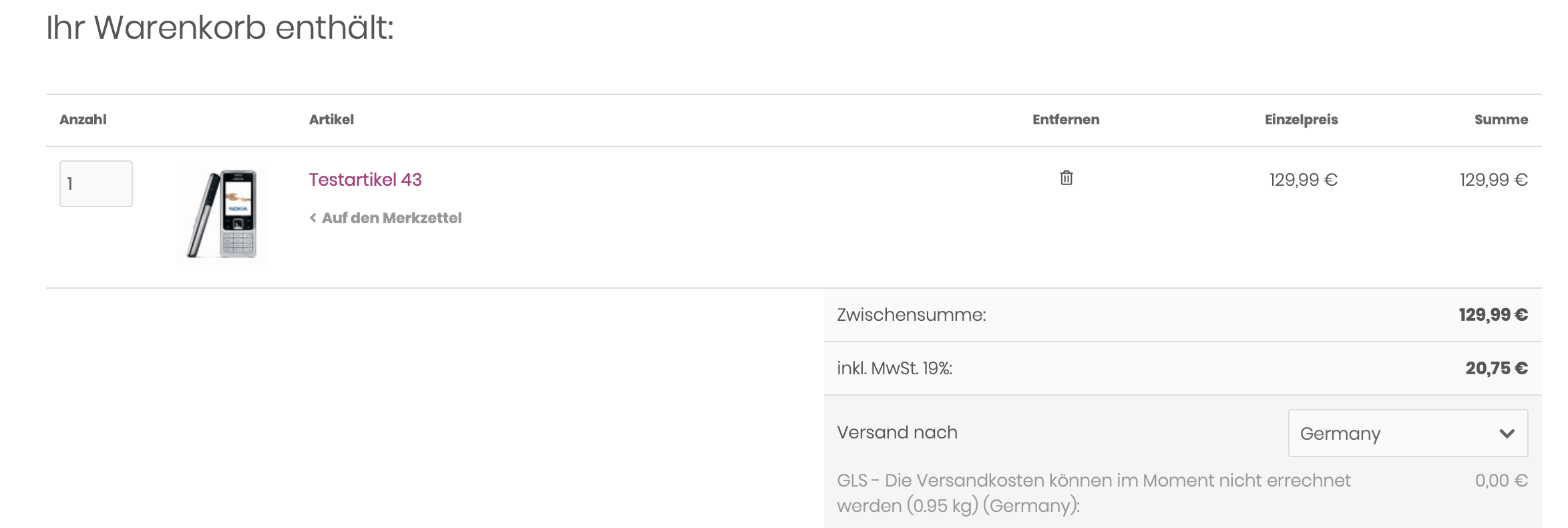Click the Einzelpreis column header

pos(1301,120)
